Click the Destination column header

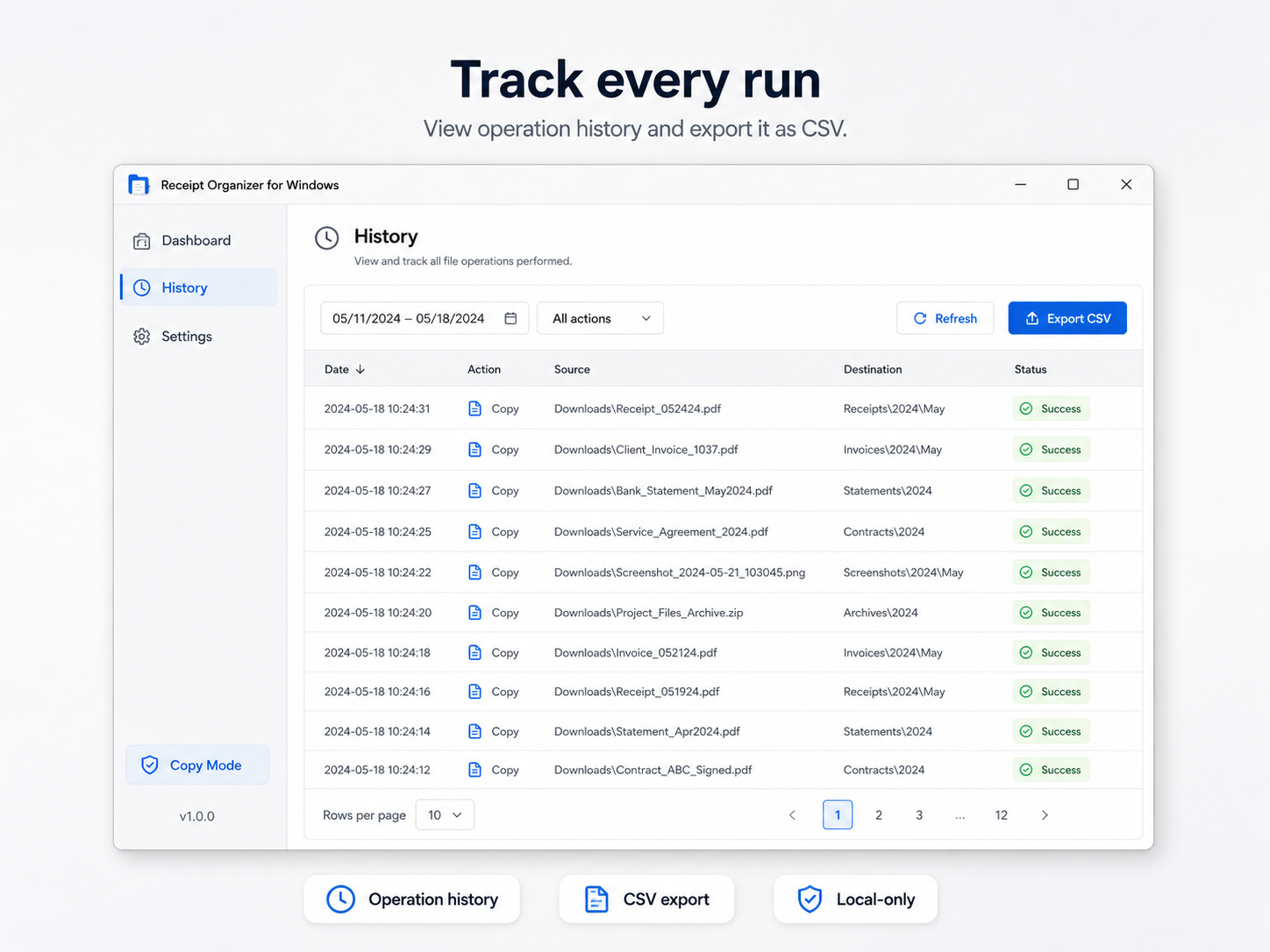[873, 369]
